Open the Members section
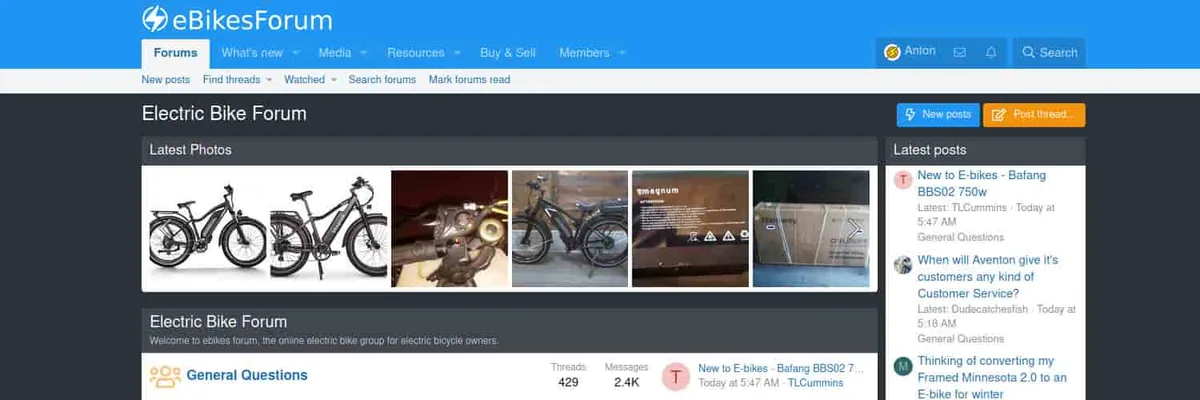The image size is (1200, 400). [584, 53]
